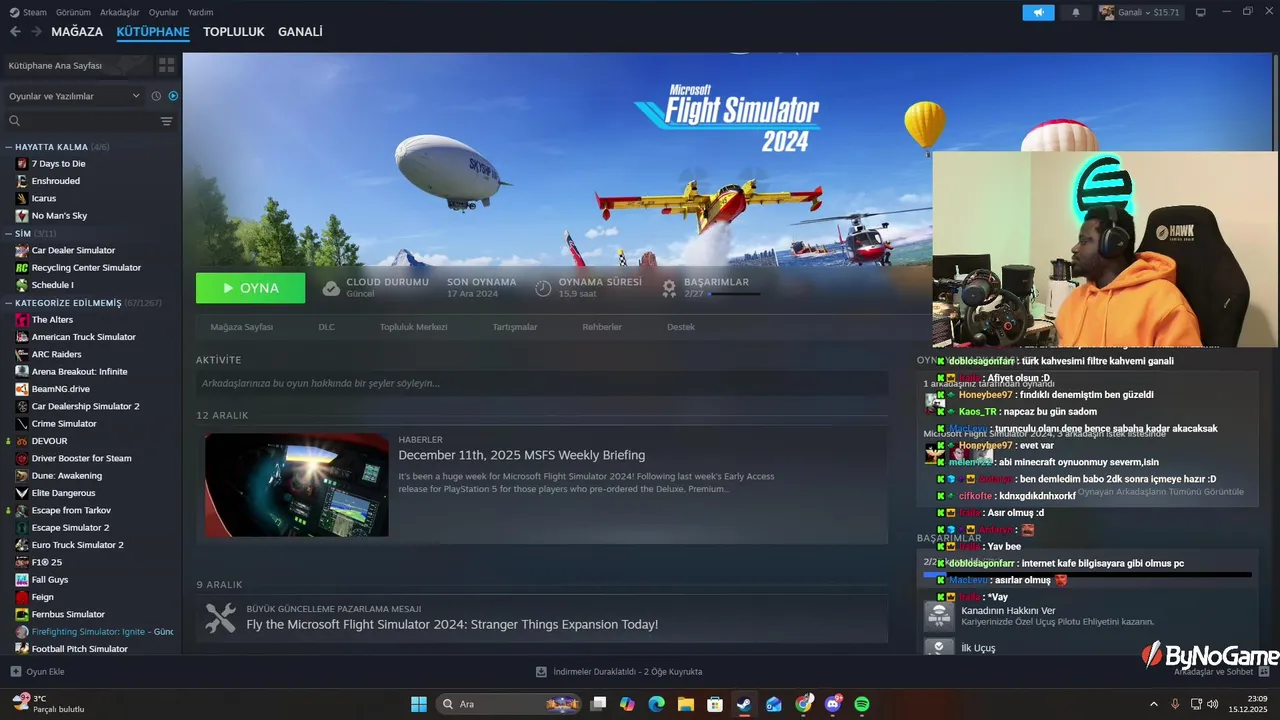Image resolution: width=1280 pixels, height=720 pixels.
Task: Click the add game plus icon
Action: coord(15,671)
